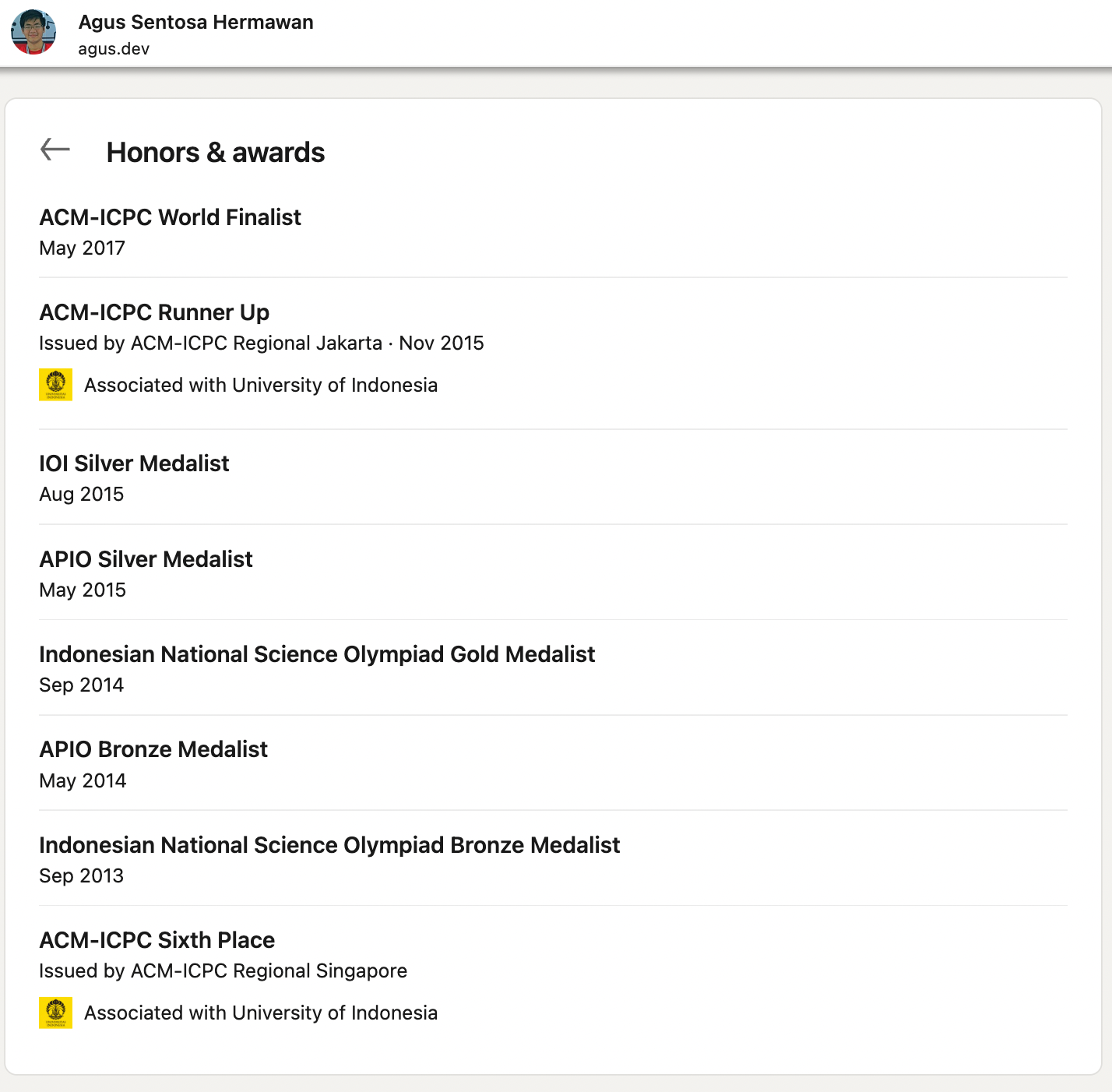Open ACM-ICPC World Finalist entry
Image resolution: width=1112 pixels, height=1092 pixels.
[170, 217]
